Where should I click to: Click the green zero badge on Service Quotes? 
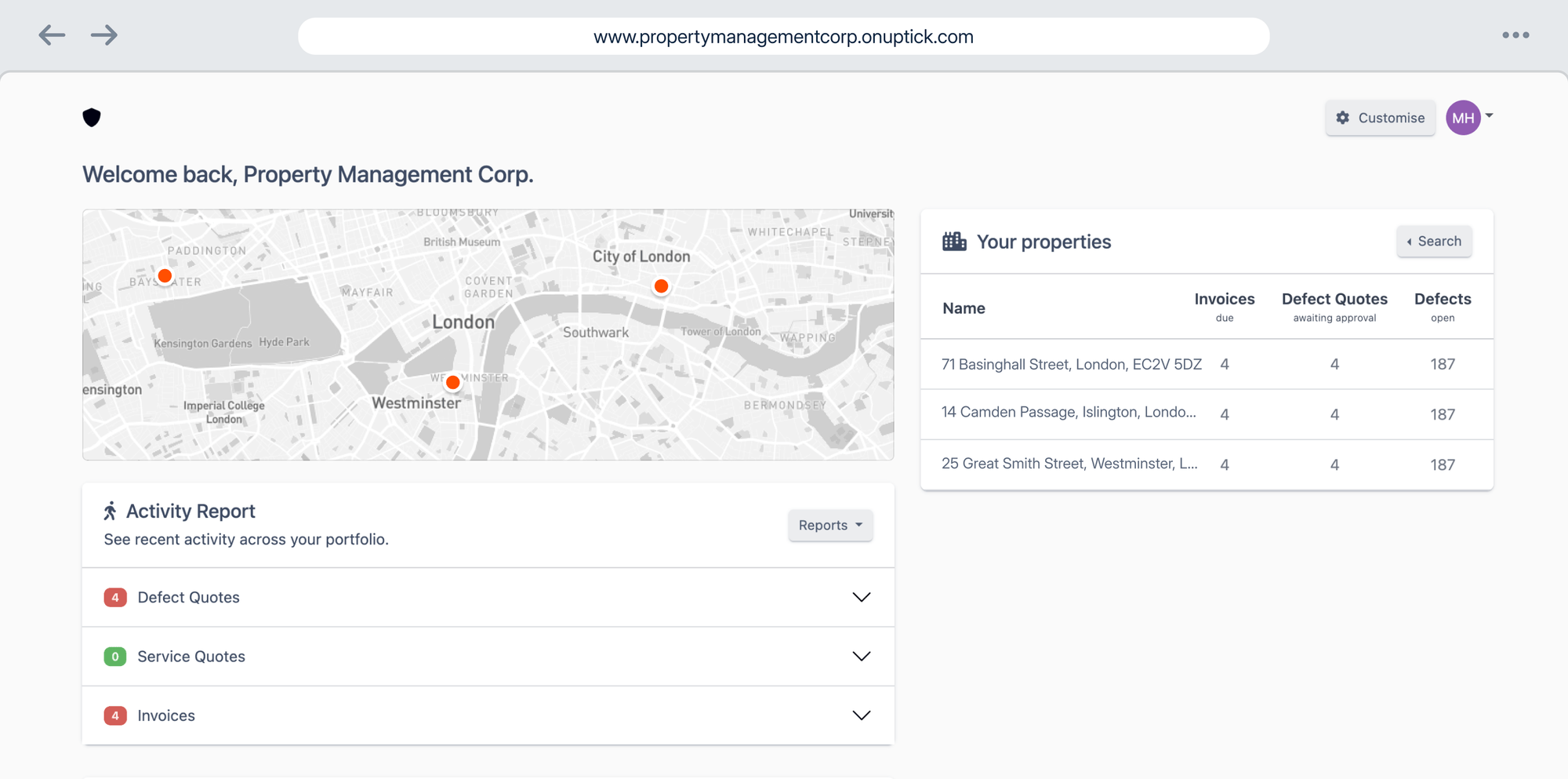115,657
